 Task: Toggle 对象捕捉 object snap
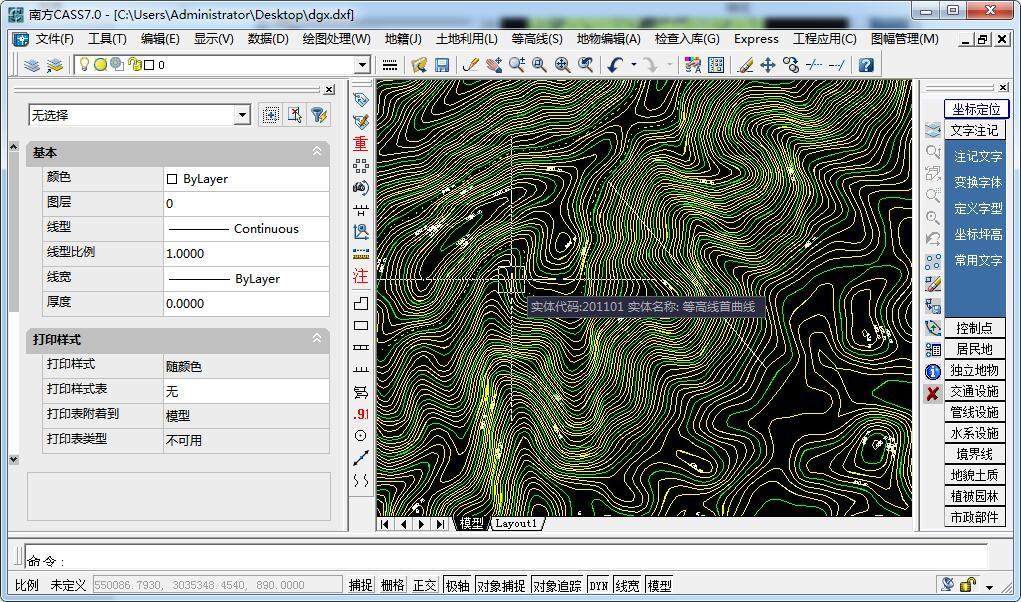pyautogui.click(x=501, y=586)
